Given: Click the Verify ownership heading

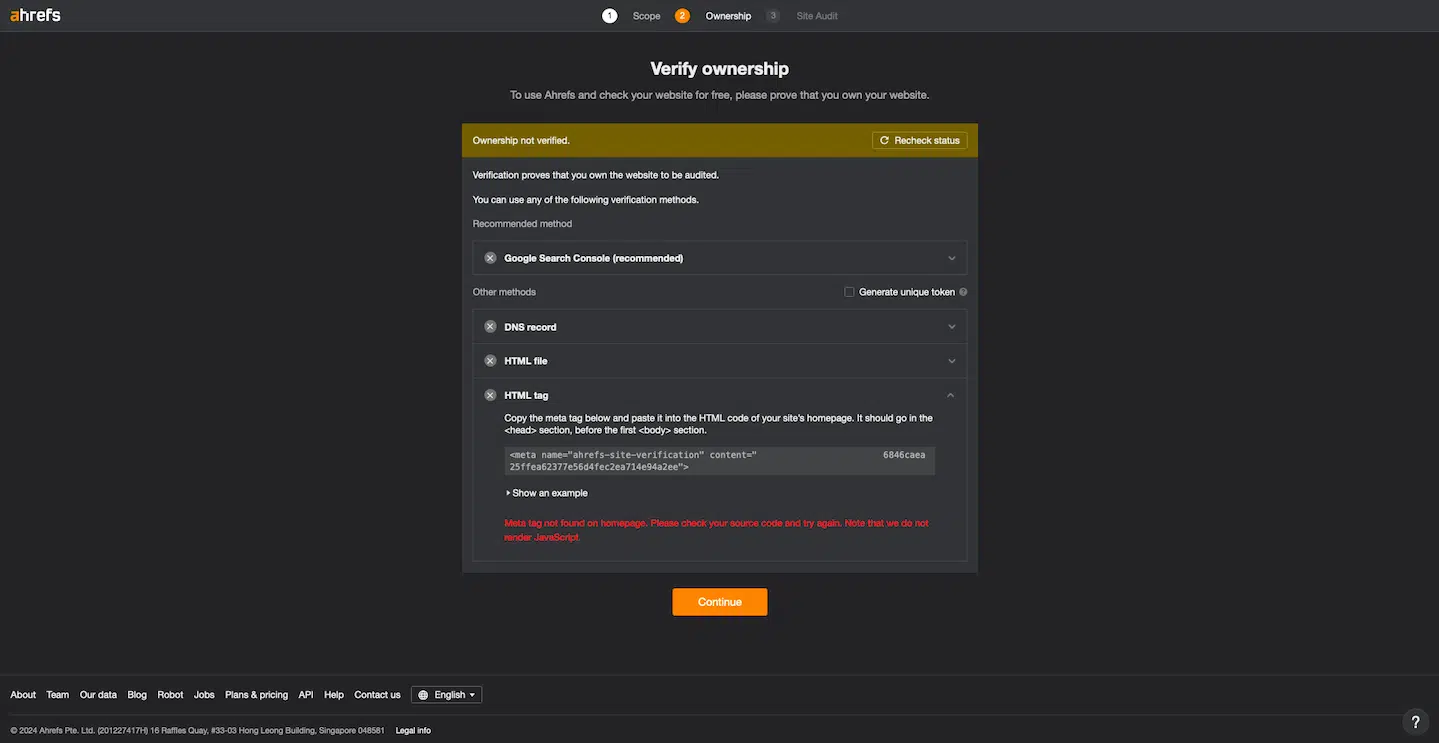Looking at the screenshot, I should 720,69.
